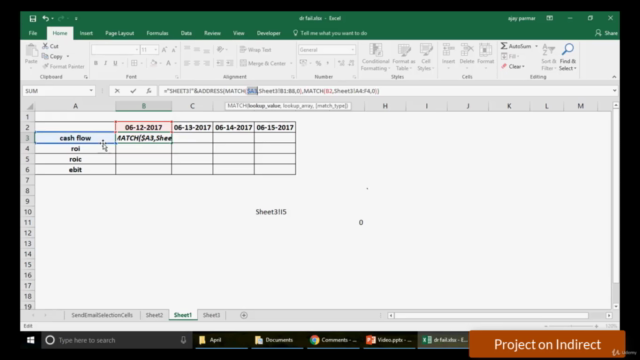The image size is (640, 360).
Task: Apply Percent Style
Action: 318,63
